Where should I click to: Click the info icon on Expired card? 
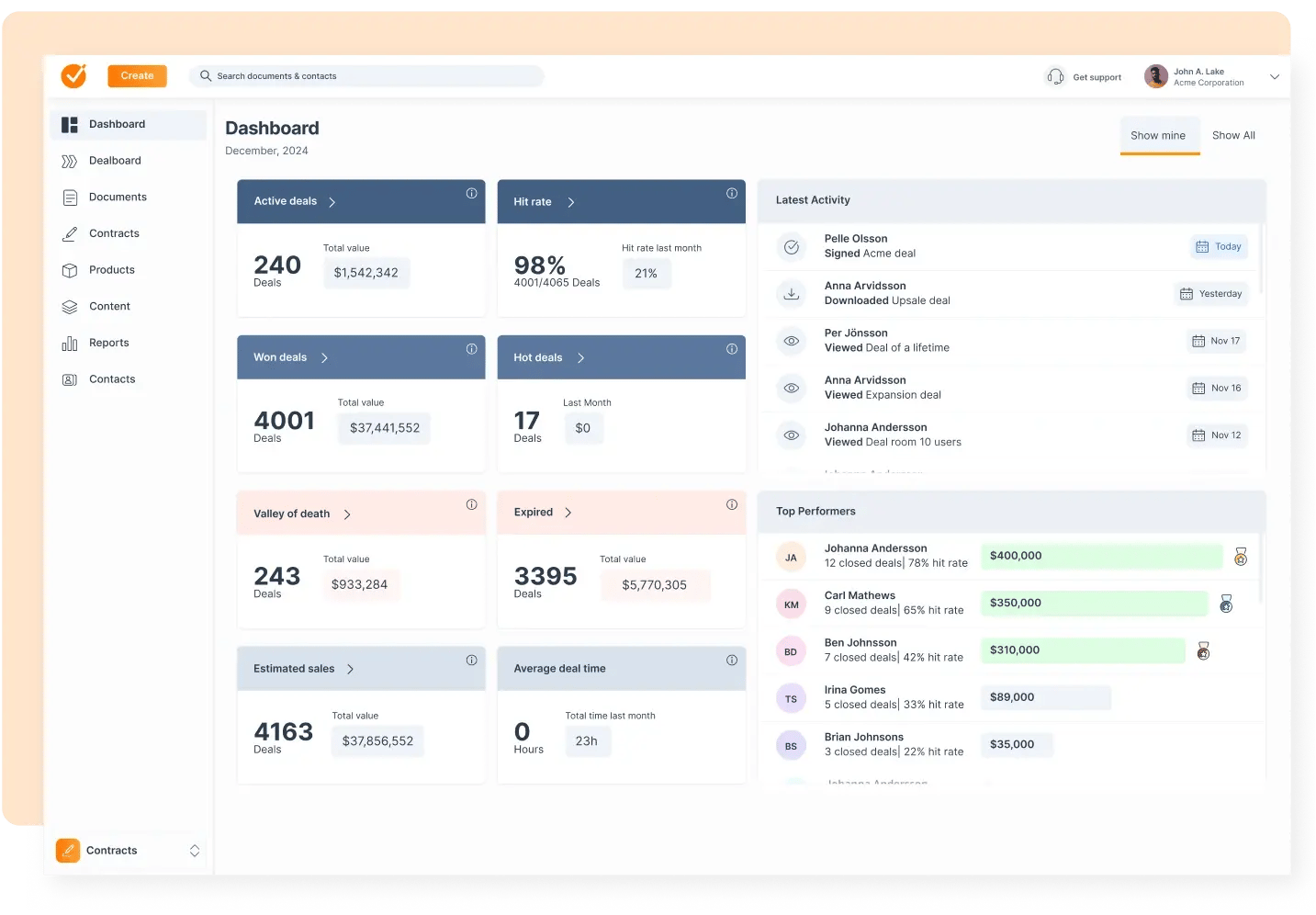[x=732, y=504]
